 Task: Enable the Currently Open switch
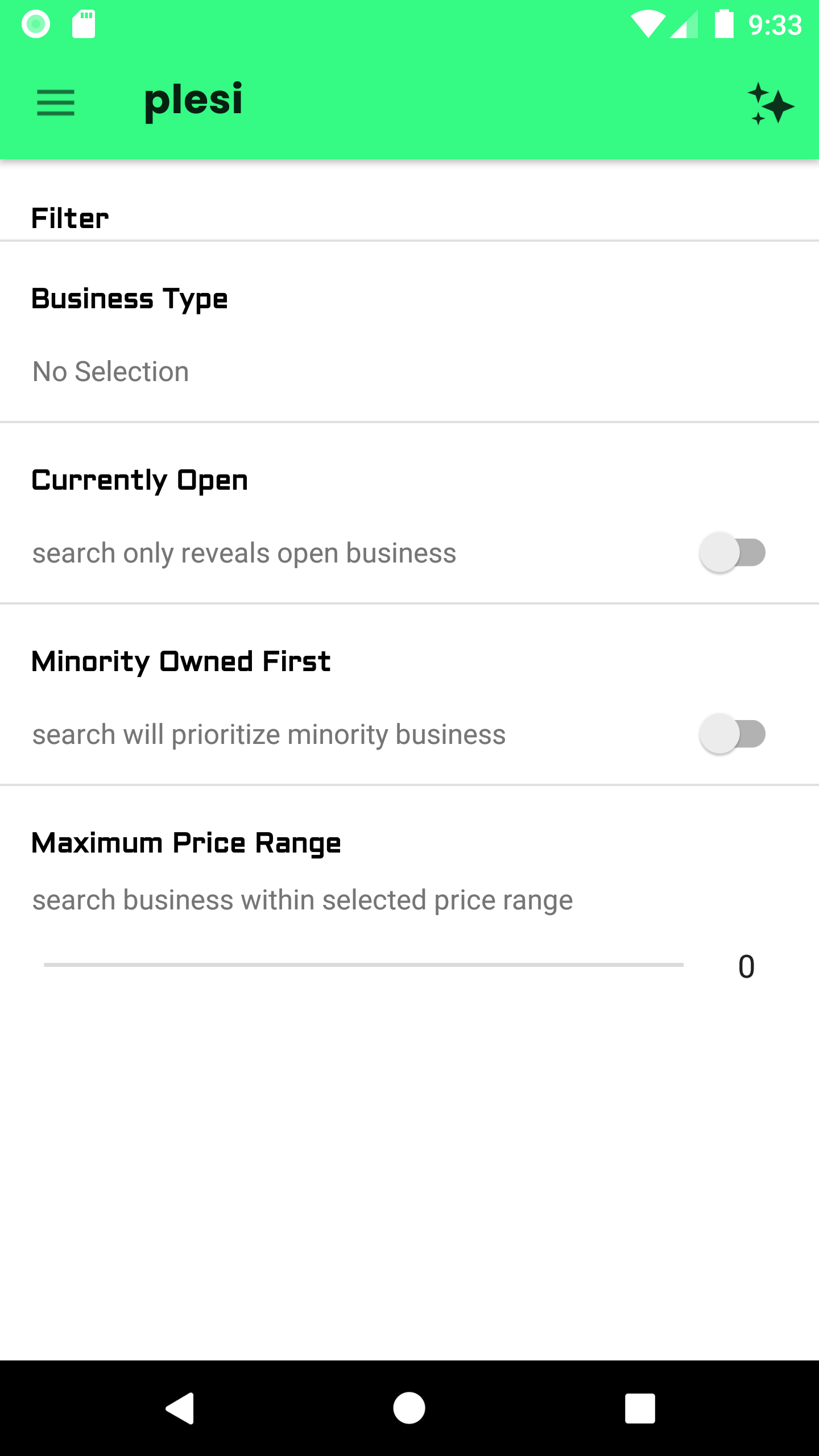733,552
